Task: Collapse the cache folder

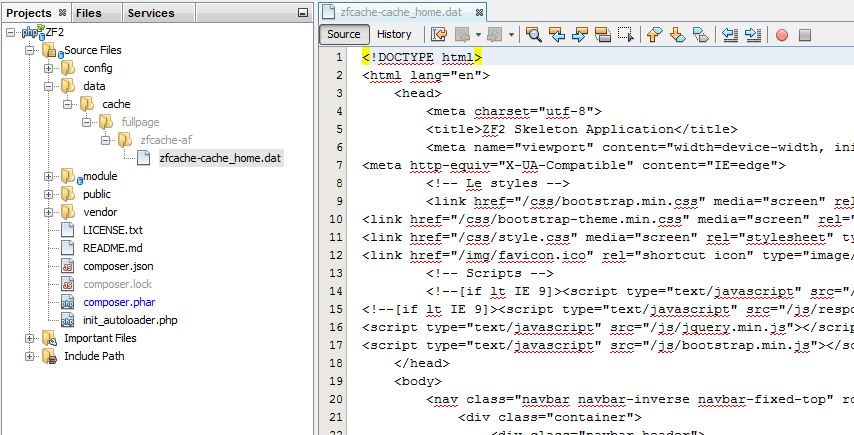Action: point(68,104)
